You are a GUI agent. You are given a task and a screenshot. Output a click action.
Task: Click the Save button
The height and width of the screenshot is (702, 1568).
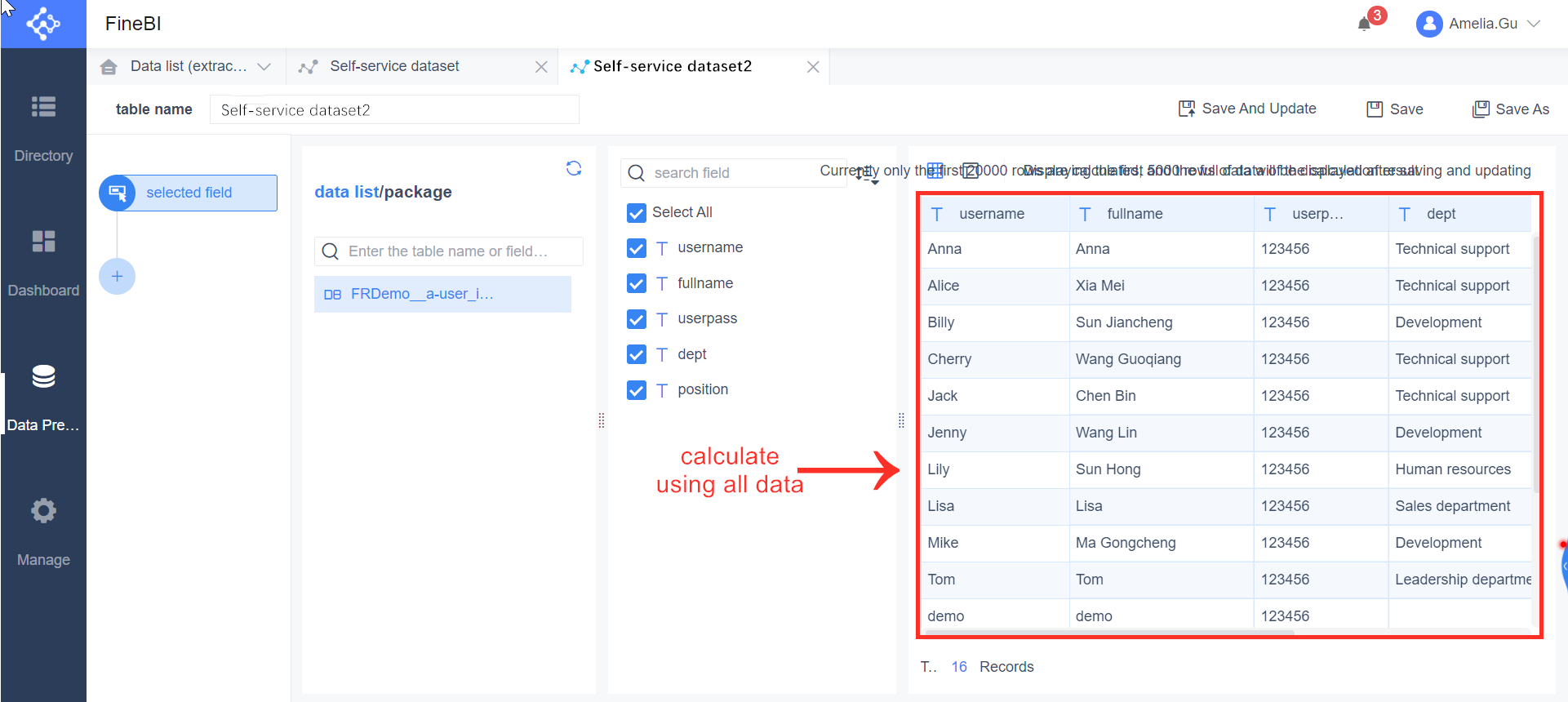1395,109
